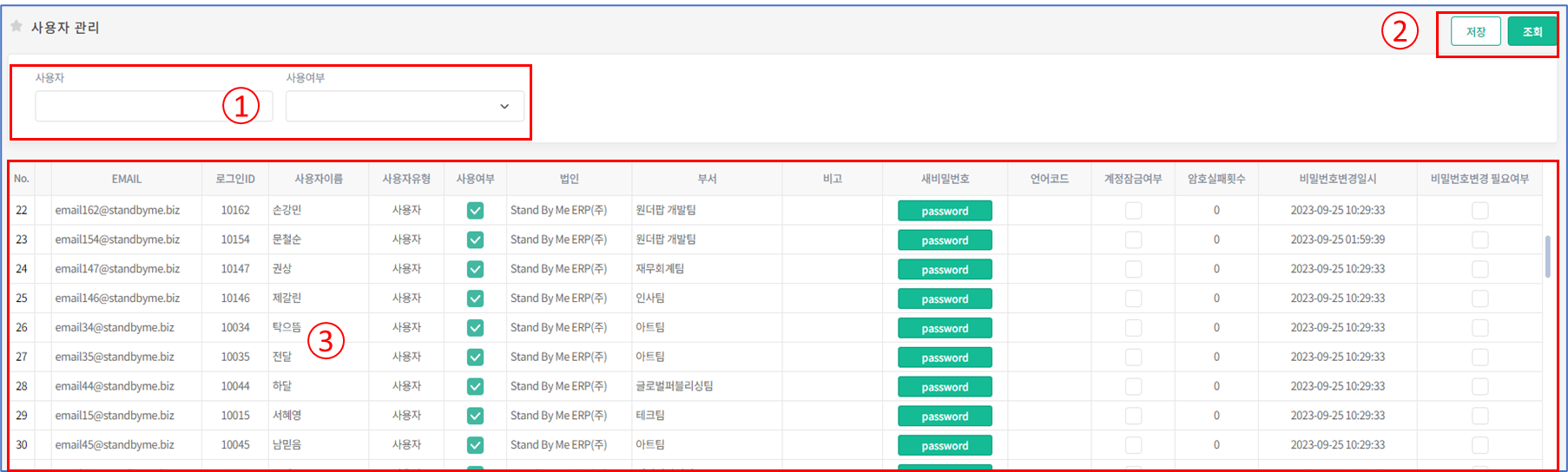This screenshot has width=1568, height=472.
Task: Click the 비밀번호변경일시 column header
Action: [1337, 179]
